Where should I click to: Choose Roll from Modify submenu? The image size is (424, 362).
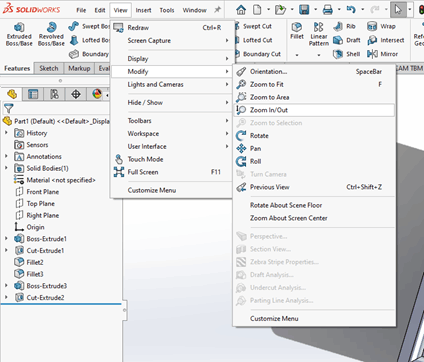tap(314, 161)
